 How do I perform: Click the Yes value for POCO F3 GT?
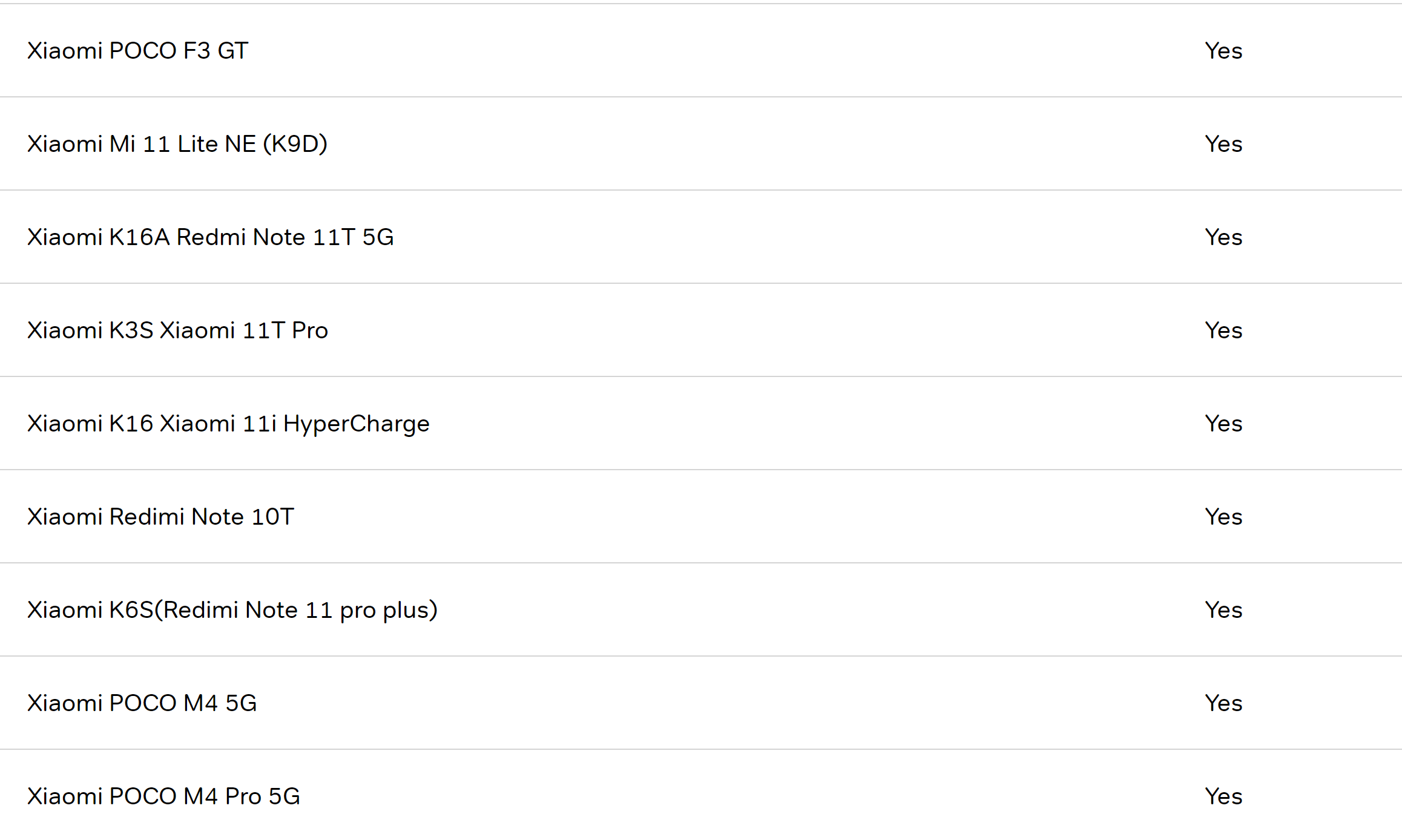click(1223, 51)
